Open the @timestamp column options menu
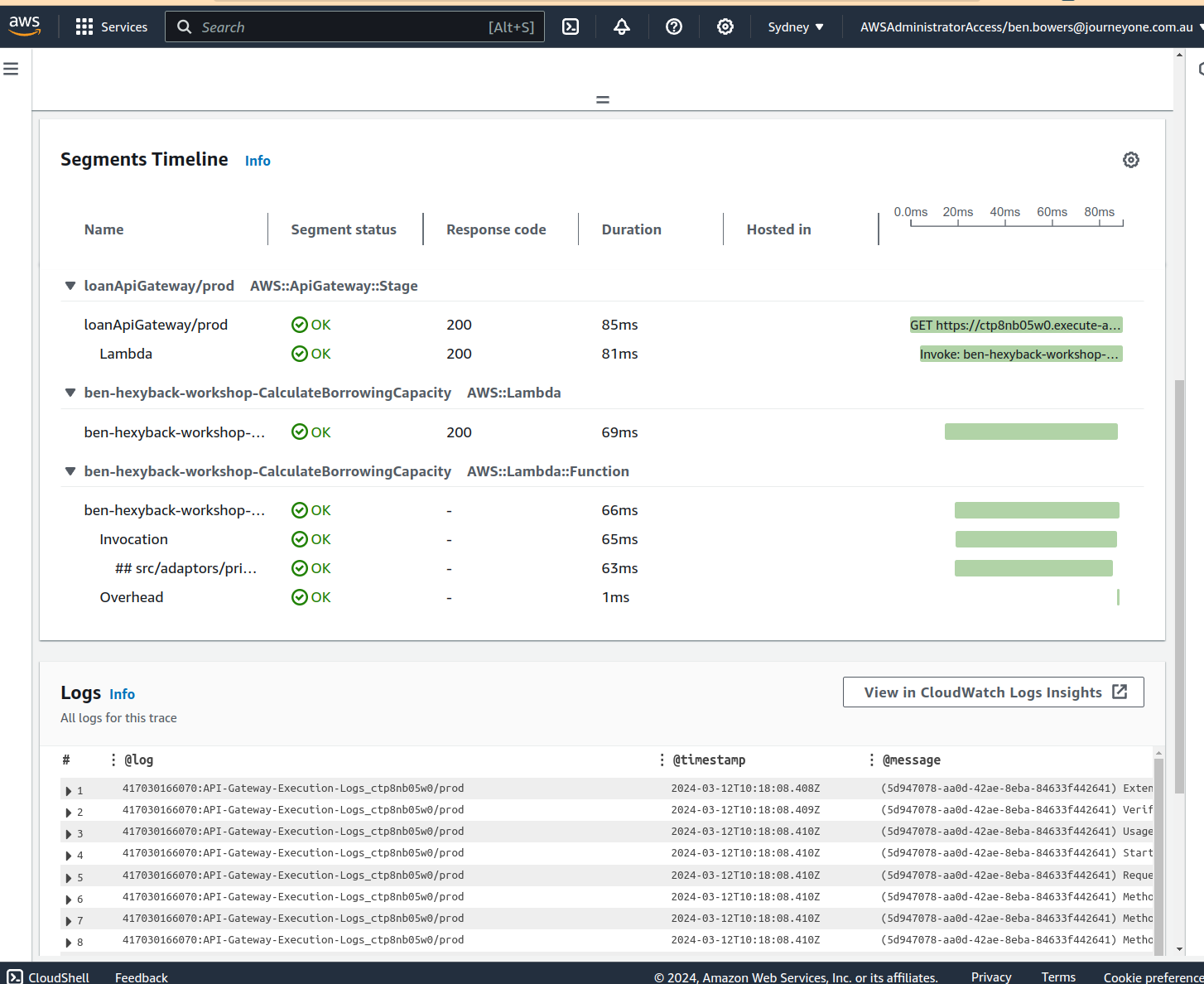Viewport: 1204px width, 984px height. (662, 760)
